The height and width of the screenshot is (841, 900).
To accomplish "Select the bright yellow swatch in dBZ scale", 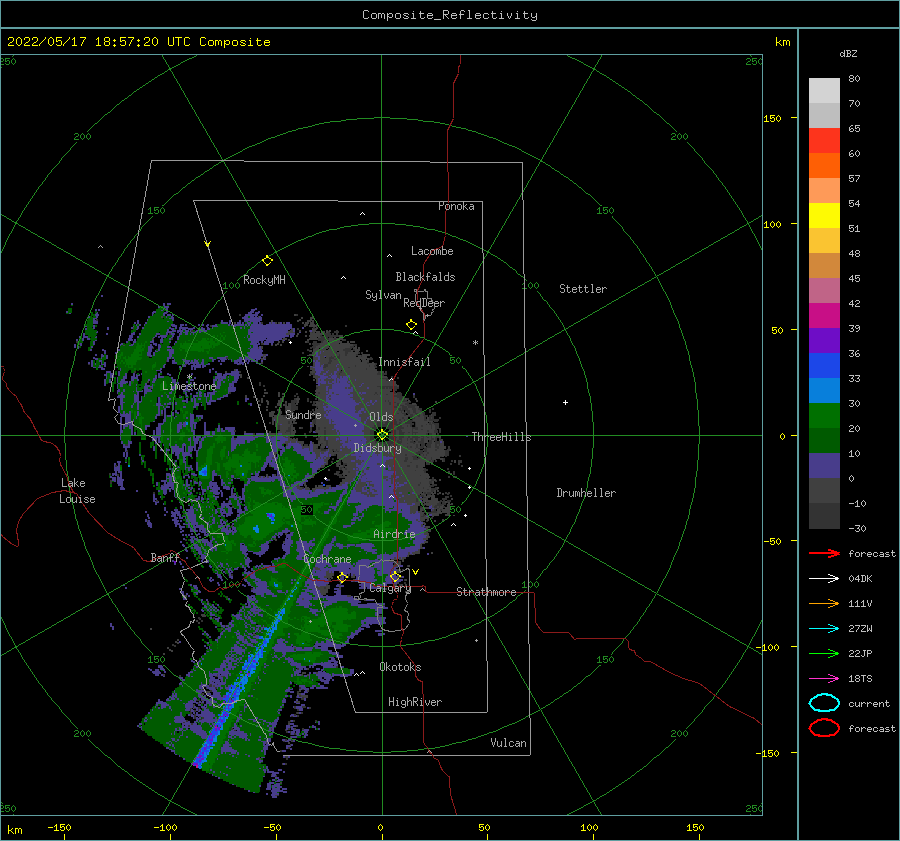I will 824,216.
